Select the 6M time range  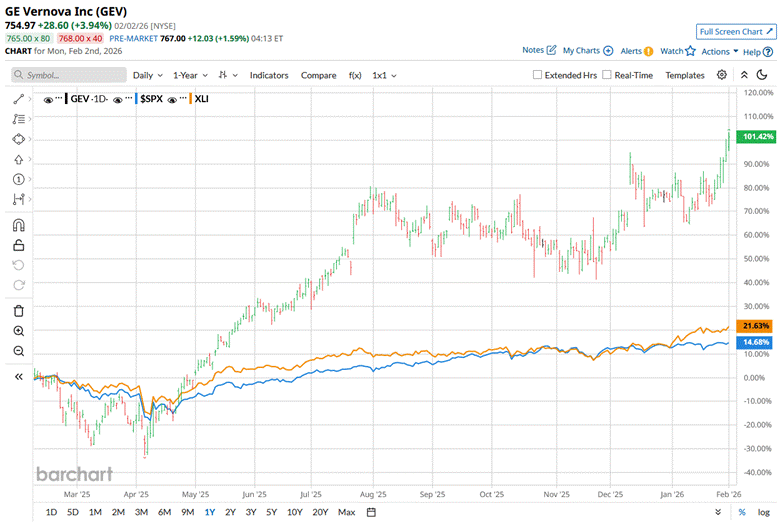click(x=164, y=512)
